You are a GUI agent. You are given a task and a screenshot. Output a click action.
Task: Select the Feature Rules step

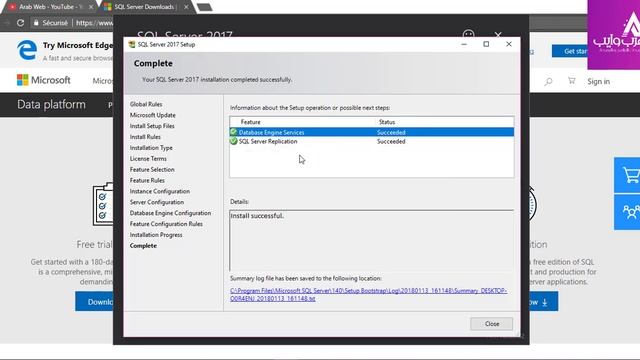(x=147, y=180)
